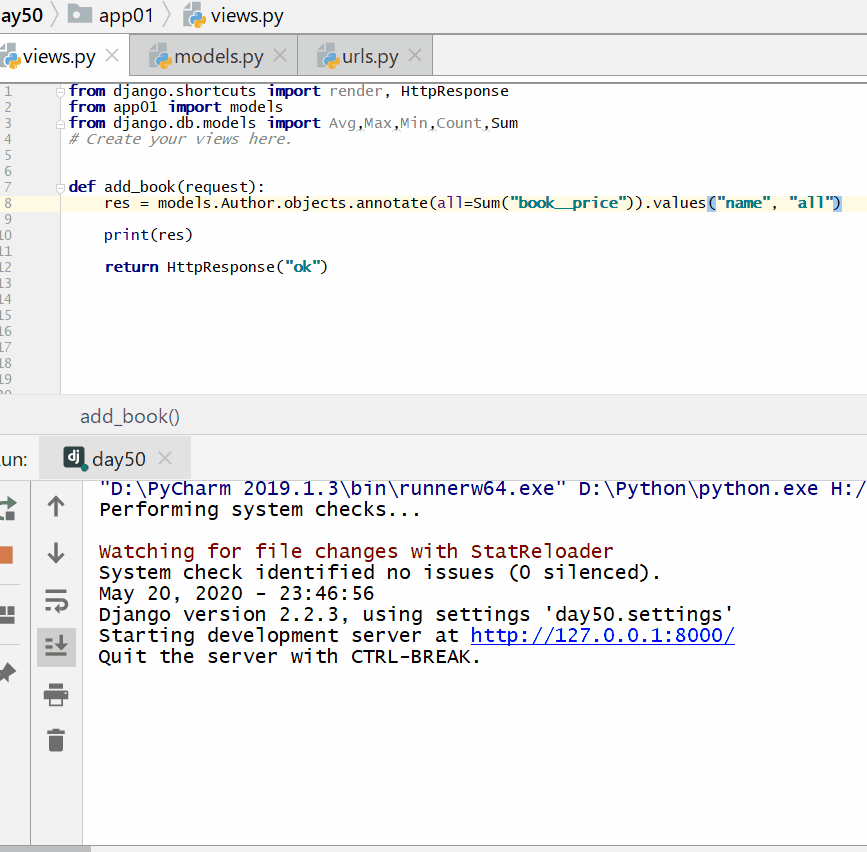Open the http://127.0.0.1:8000/ server link

tap(602, 636)
